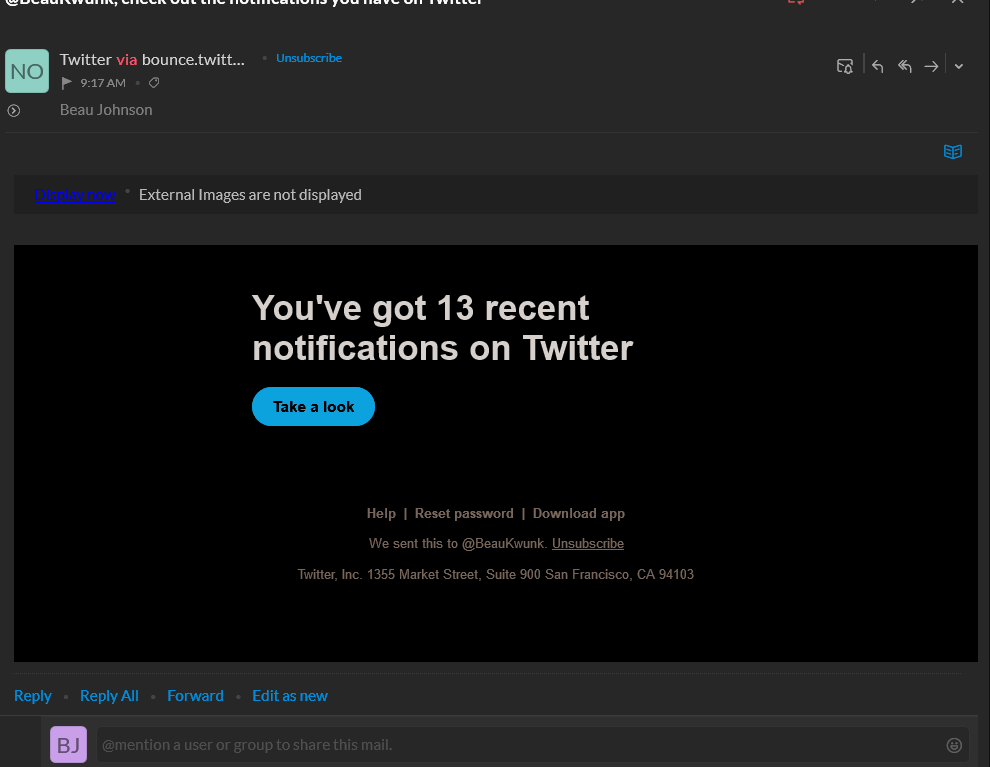990x767 pixels.
Task: Click the NO sender avatar
Action: click(x=27, y=71)
